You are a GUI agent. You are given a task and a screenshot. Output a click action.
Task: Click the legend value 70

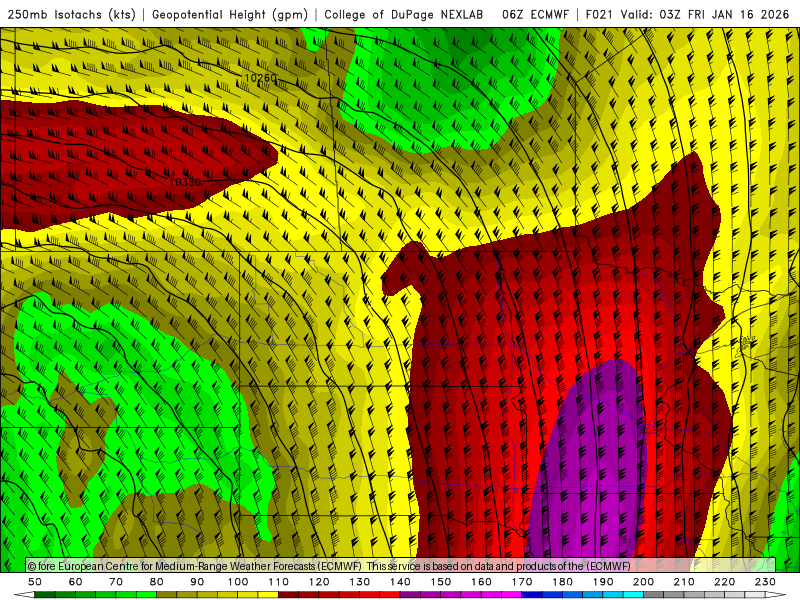coord(116,582)
